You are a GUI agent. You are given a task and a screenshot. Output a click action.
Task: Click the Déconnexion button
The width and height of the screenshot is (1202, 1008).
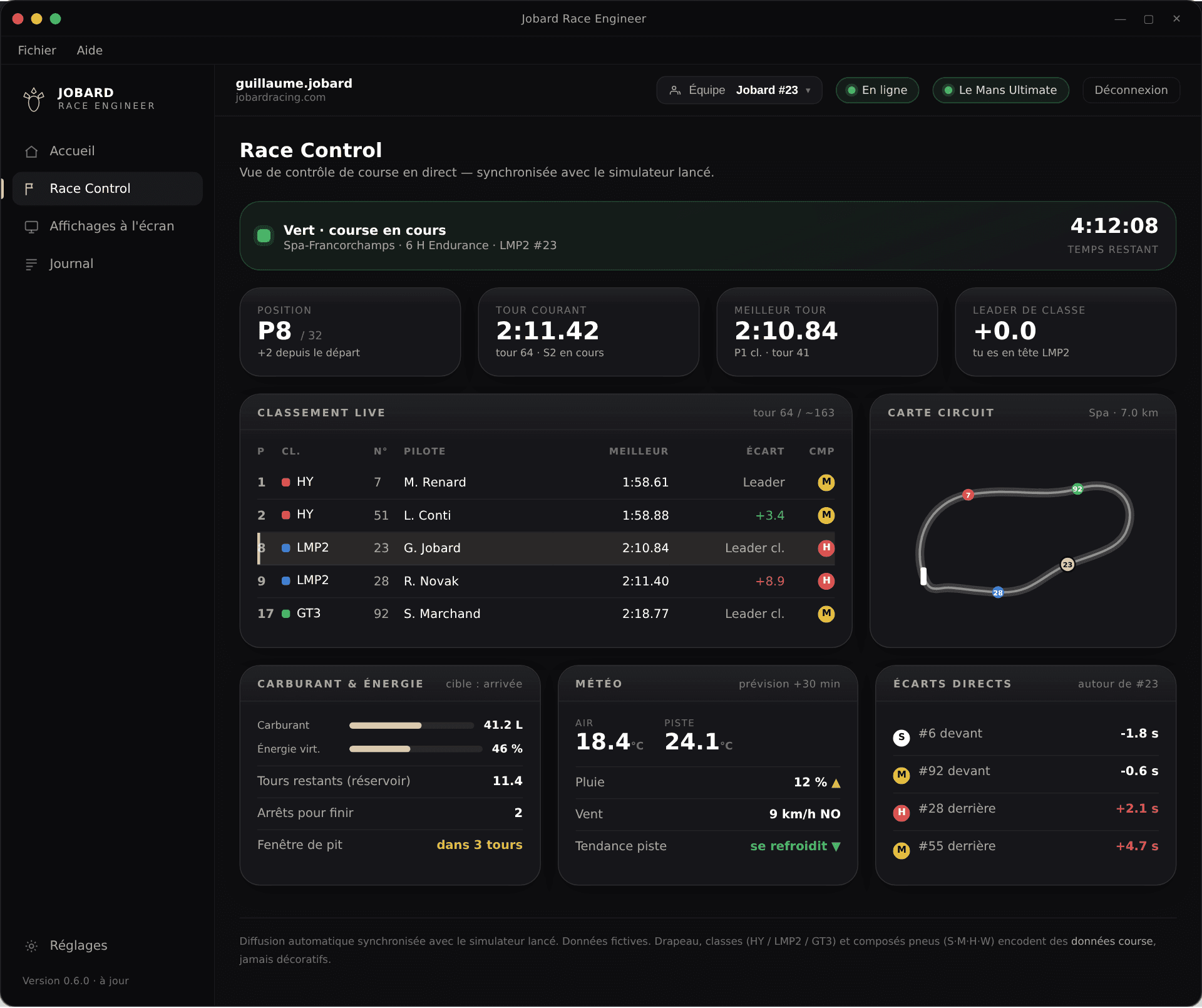coord(1131,90)
